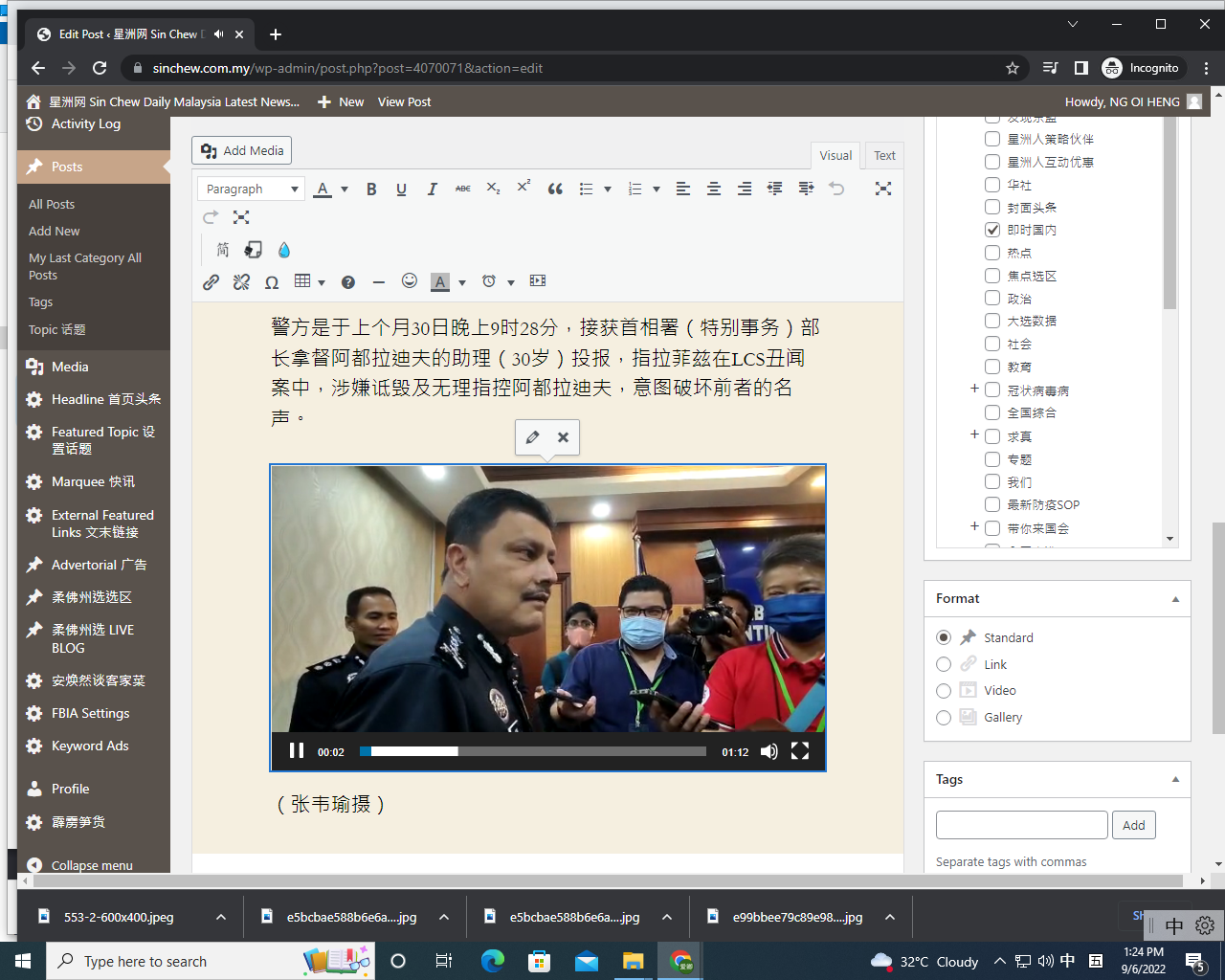Select the Video format radio button

click(944, 690)
